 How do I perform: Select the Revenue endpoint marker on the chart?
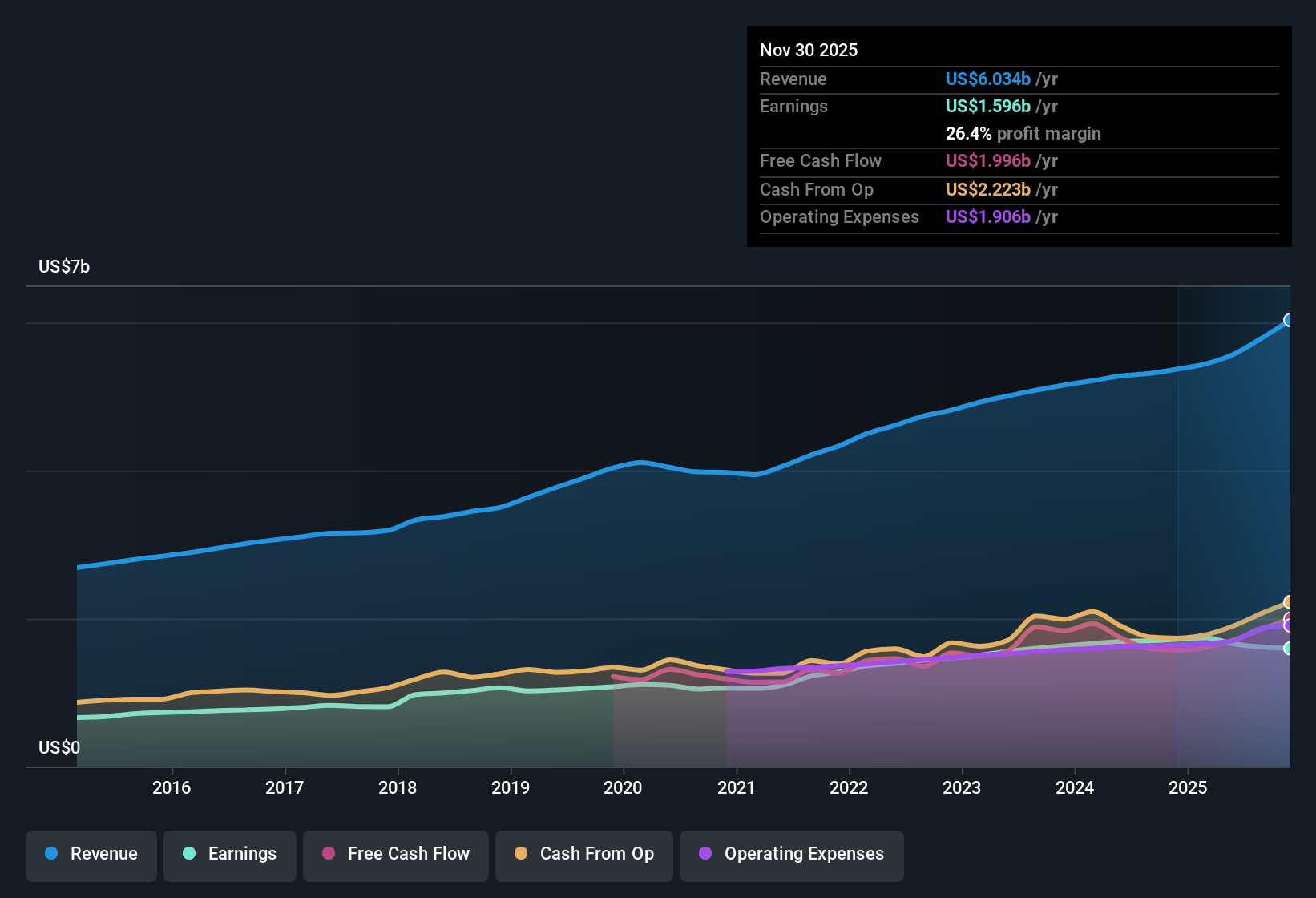(1289, 320)
